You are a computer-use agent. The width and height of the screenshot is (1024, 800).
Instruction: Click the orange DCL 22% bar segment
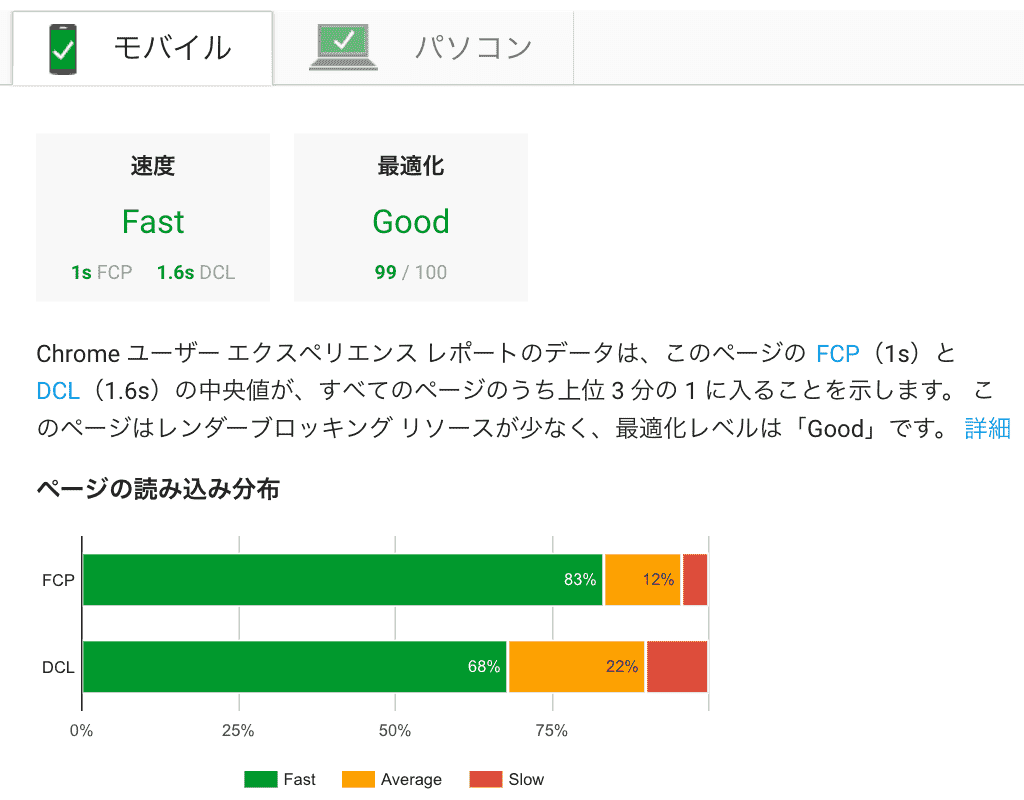[x=577, y=666]
